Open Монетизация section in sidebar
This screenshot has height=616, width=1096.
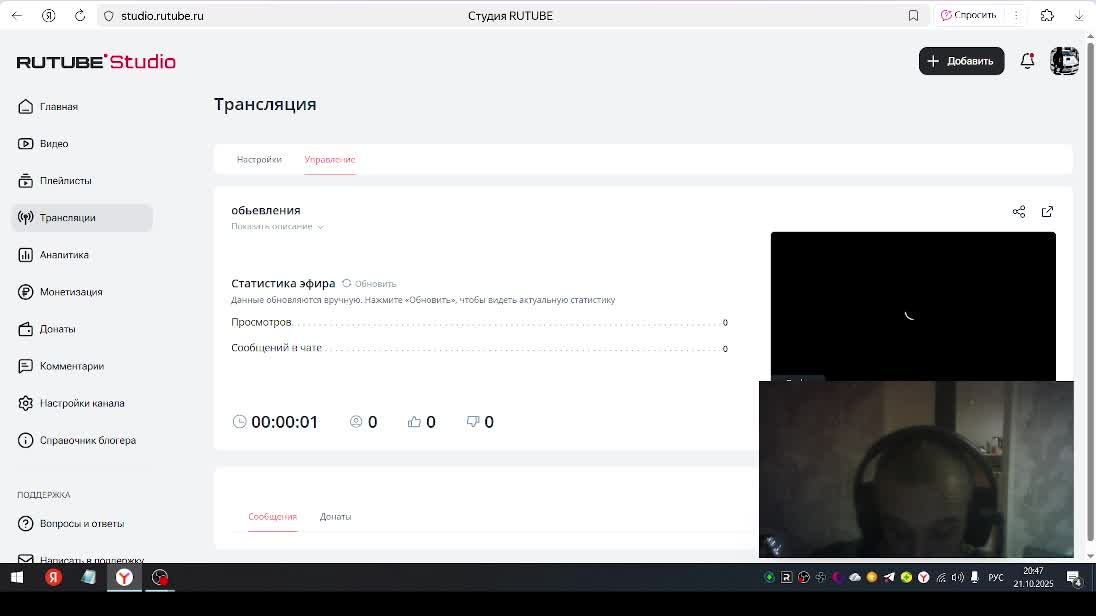70,292
